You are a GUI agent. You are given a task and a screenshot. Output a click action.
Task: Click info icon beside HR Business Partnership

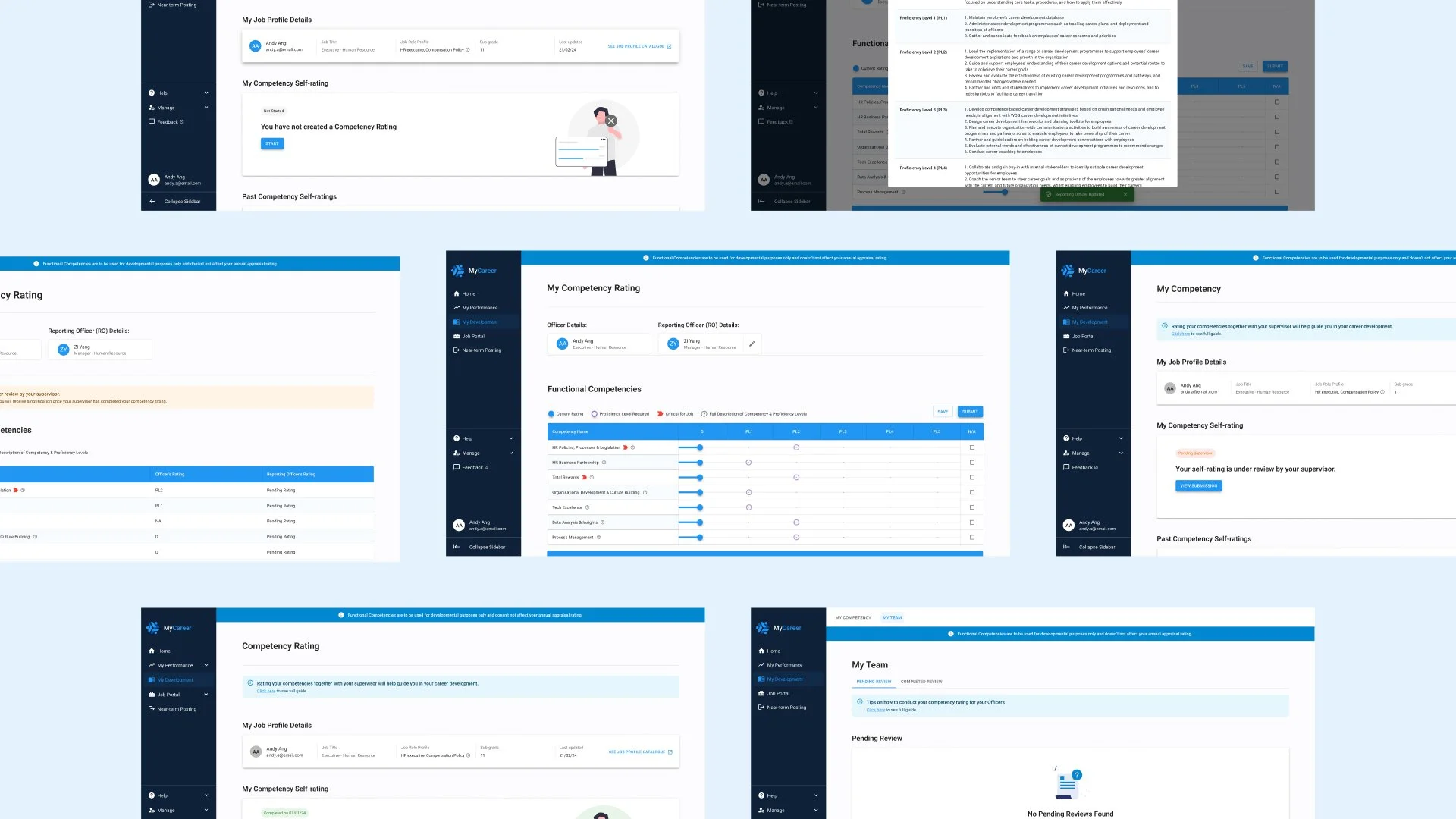604,463
